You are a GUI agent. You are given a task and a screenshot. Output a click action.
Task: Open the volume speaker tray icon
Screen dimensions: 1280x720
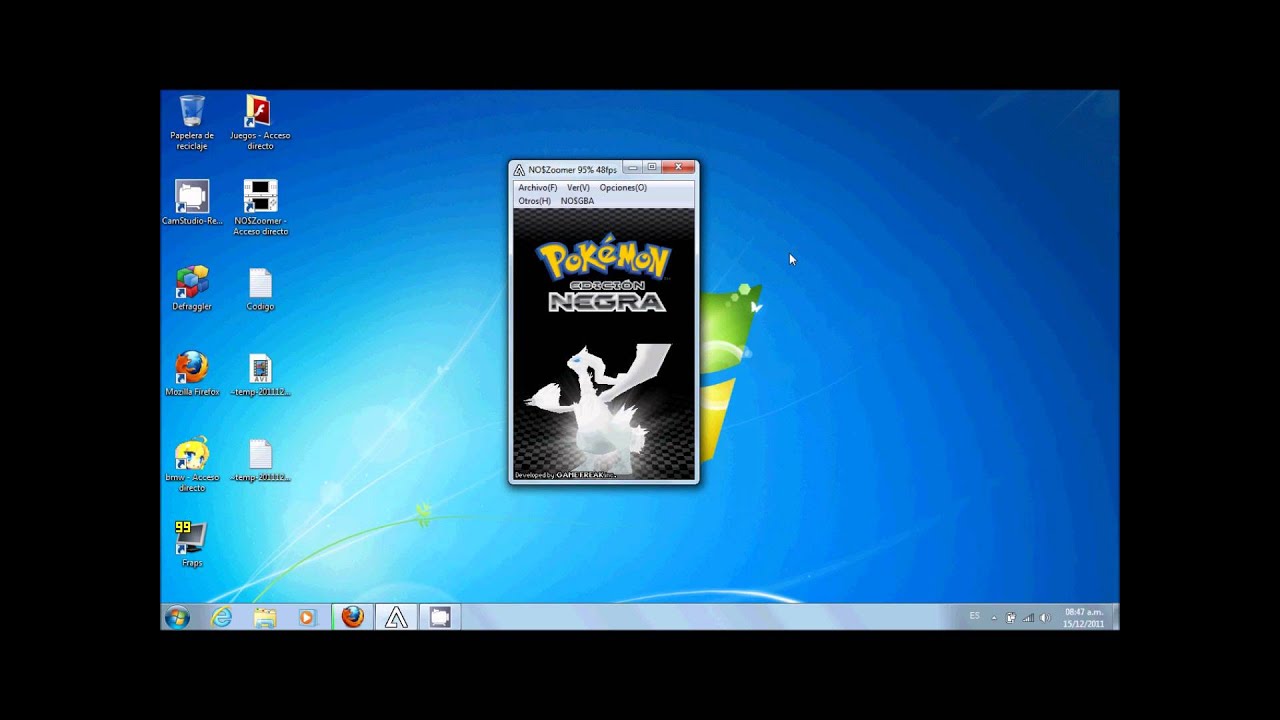1045,617
